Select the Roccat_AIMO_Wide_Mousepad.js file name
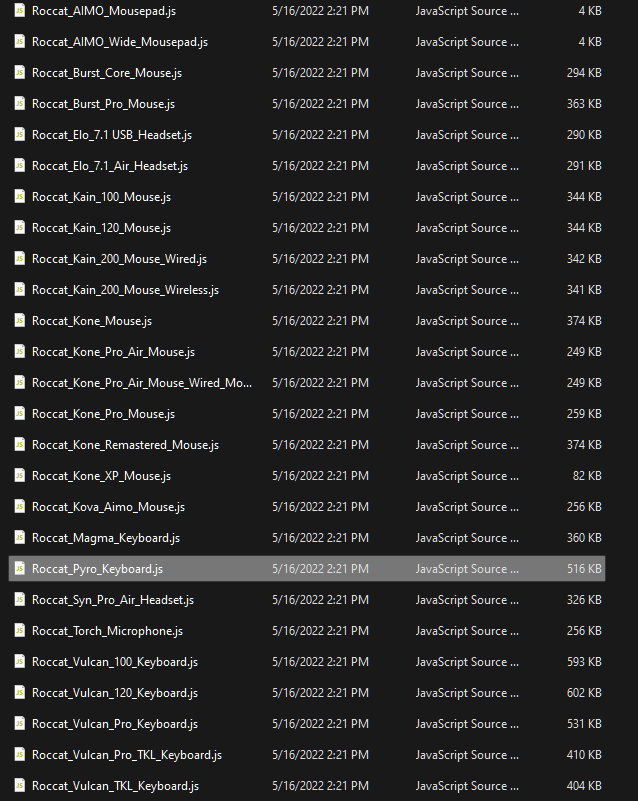 120,42
